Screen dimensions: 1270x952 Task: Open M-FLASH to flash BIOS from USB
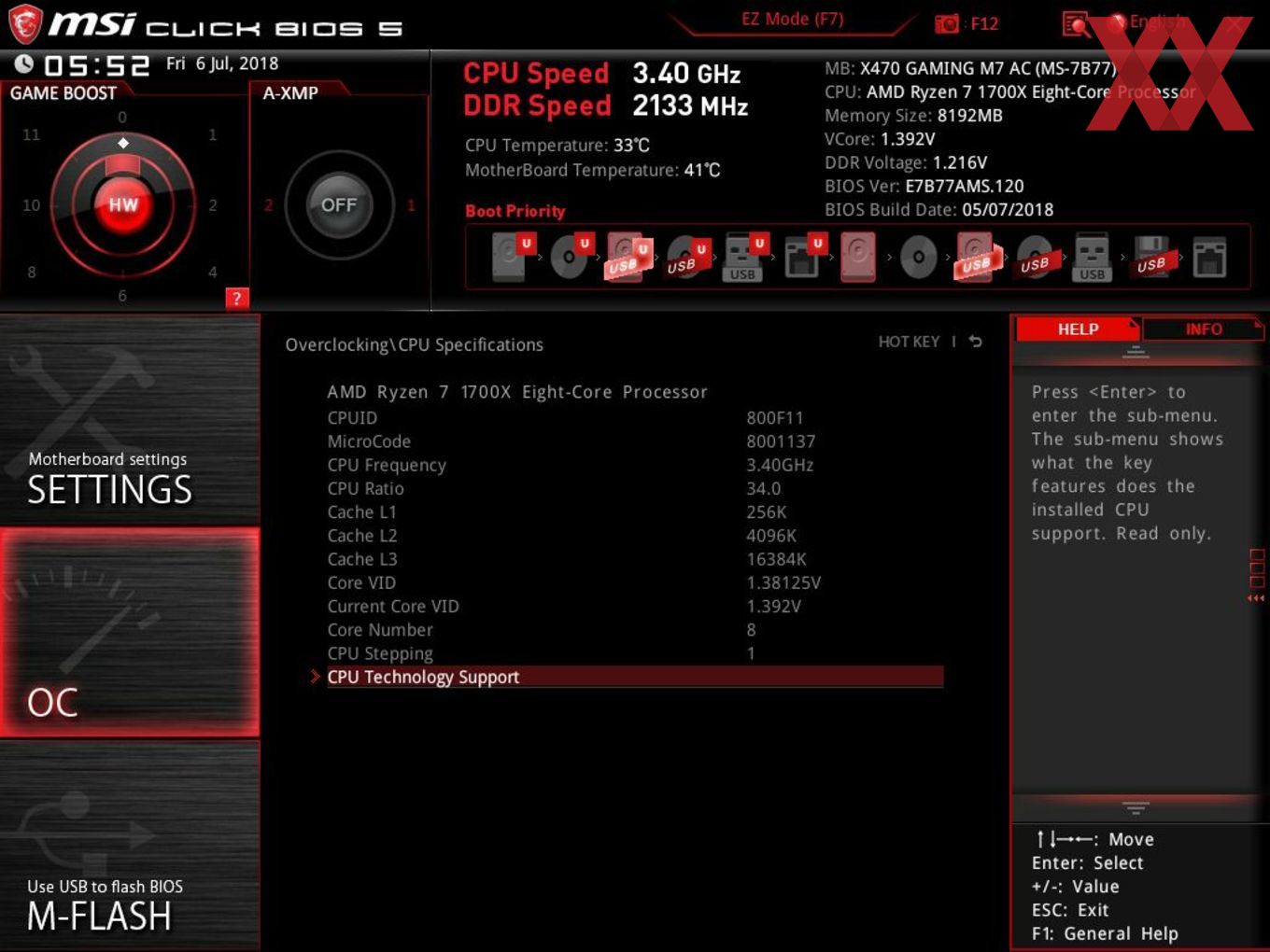[130, 846]
